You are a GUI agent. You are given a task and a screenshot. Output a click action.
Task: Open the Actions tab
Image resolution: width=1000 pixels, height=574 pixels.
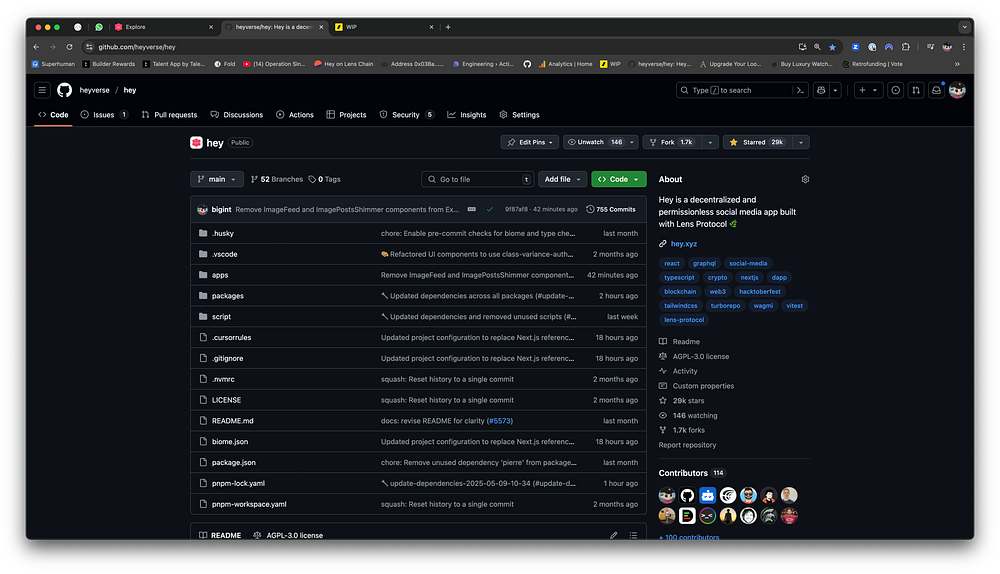(x=295, y=115)
